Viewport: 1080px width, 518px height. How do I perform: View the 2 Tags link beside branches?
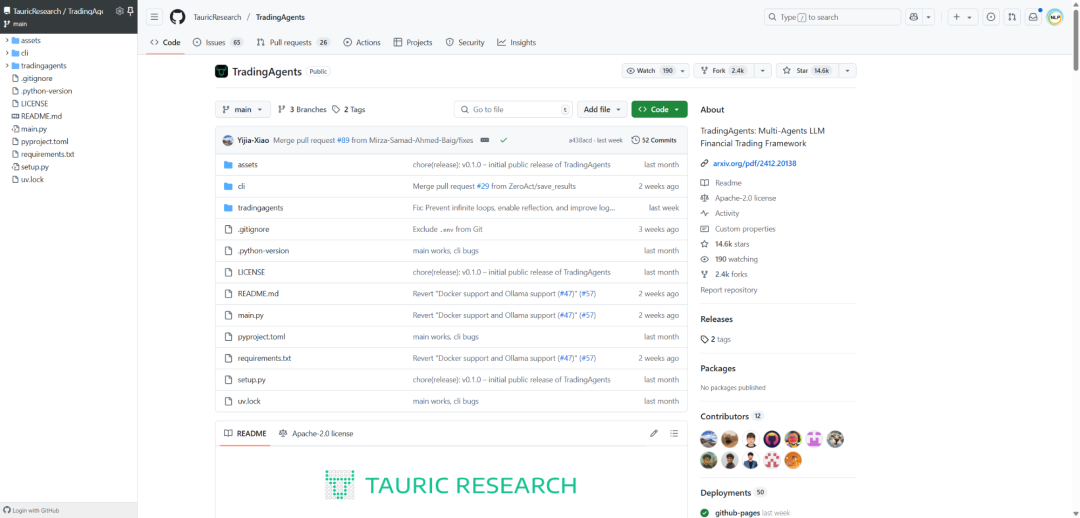349,110
